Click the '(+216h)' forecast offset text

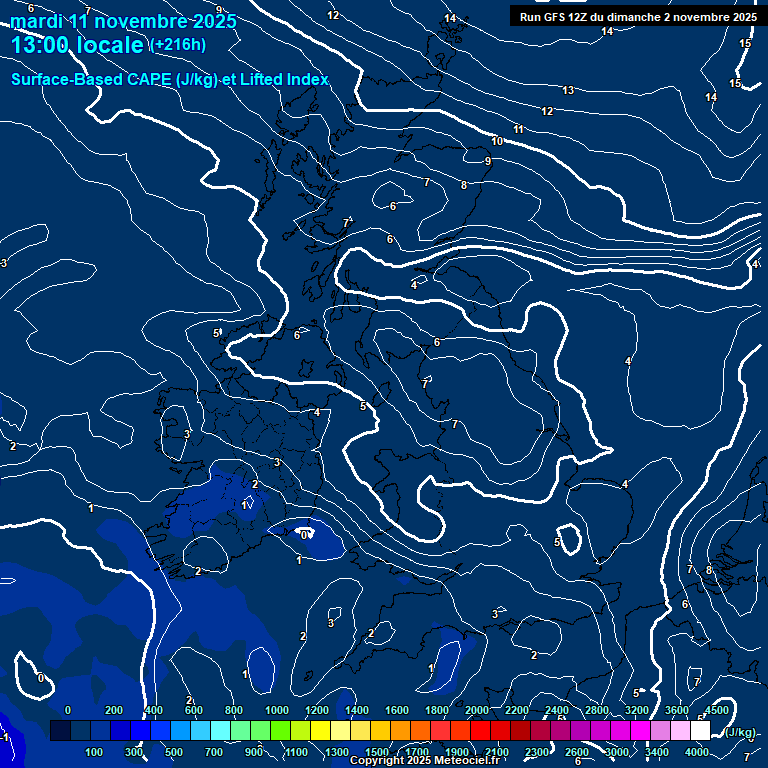178,45
